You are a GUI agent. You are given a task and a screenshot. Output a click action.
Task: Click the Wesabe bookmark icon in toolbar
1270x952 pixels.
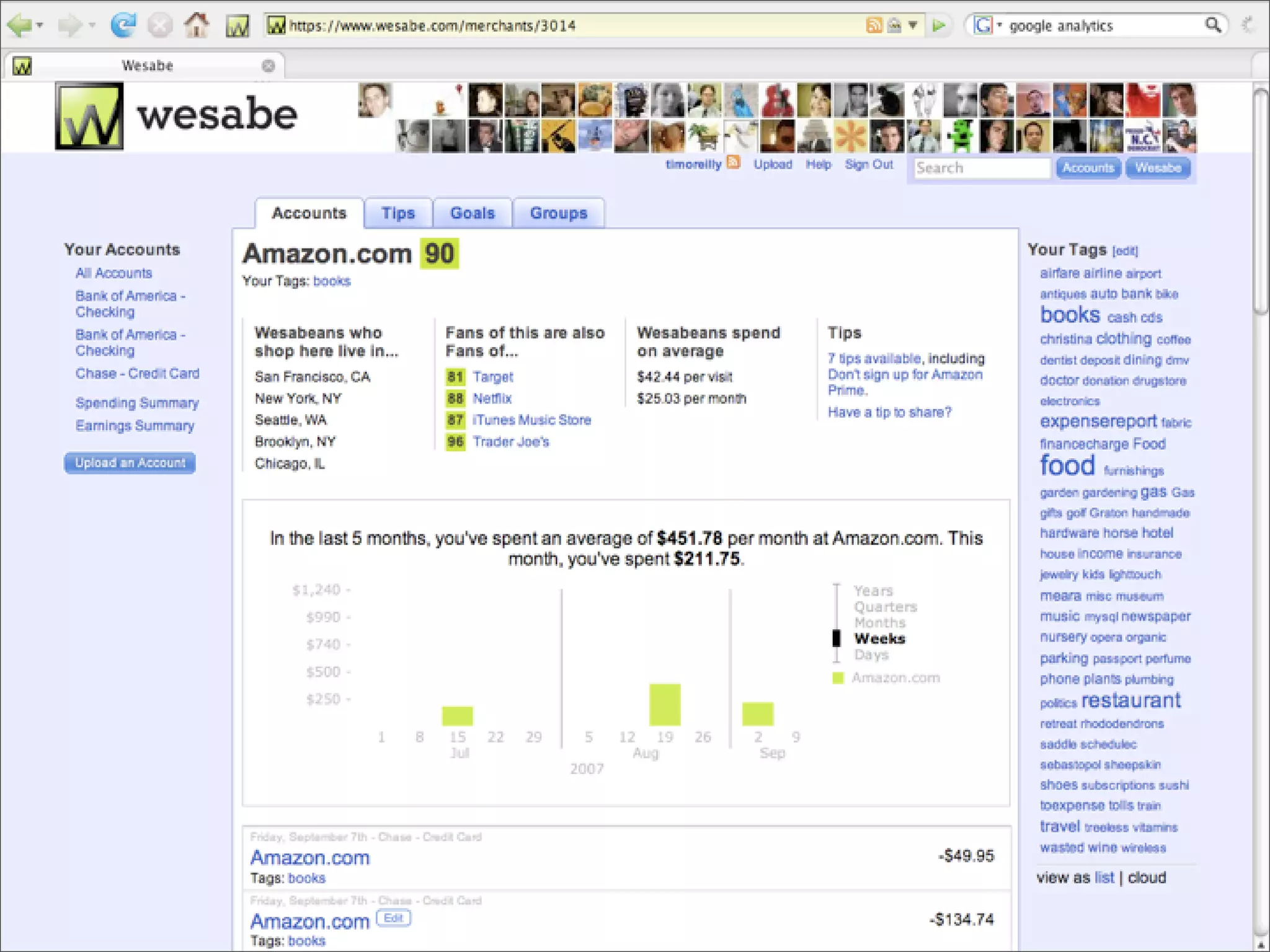[x=238, y=27]
